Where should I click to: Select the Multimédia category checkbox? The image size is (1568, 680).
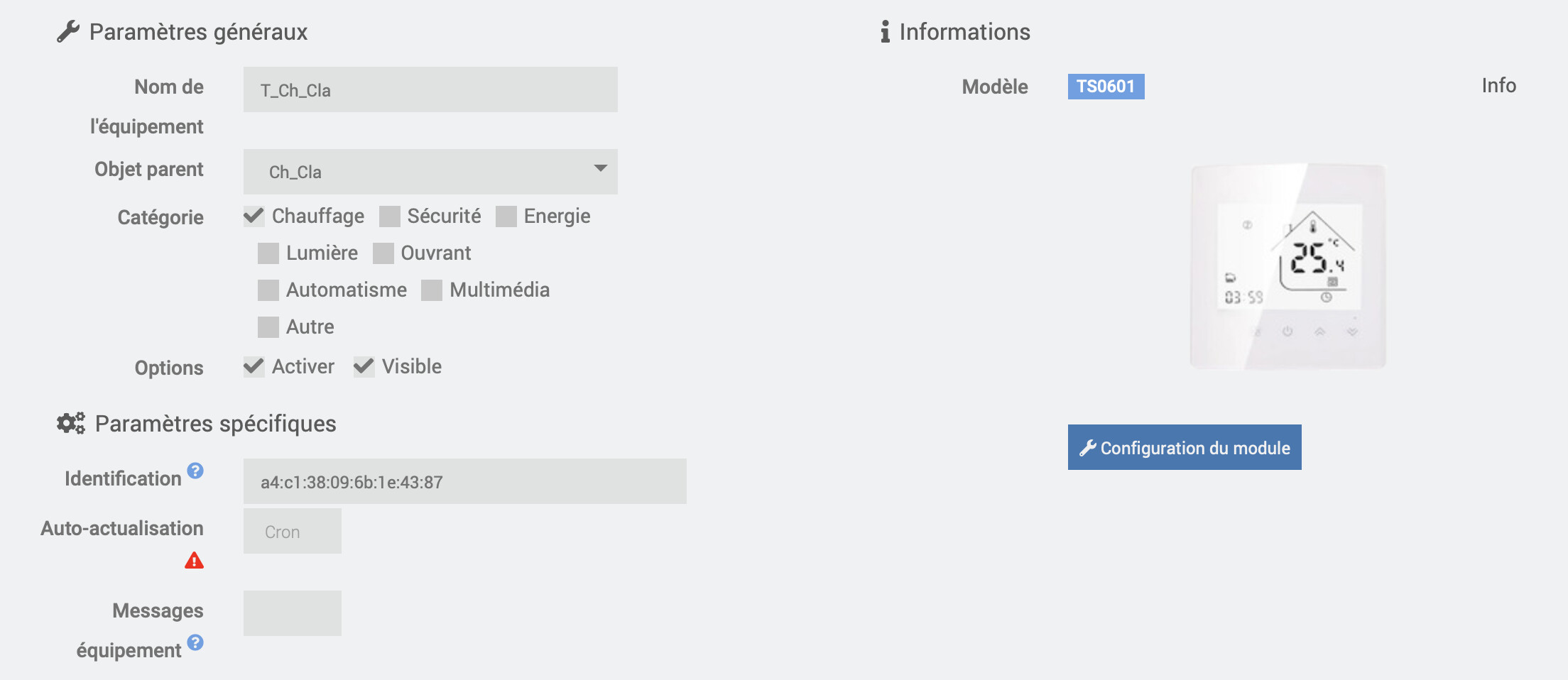[431, 290]
